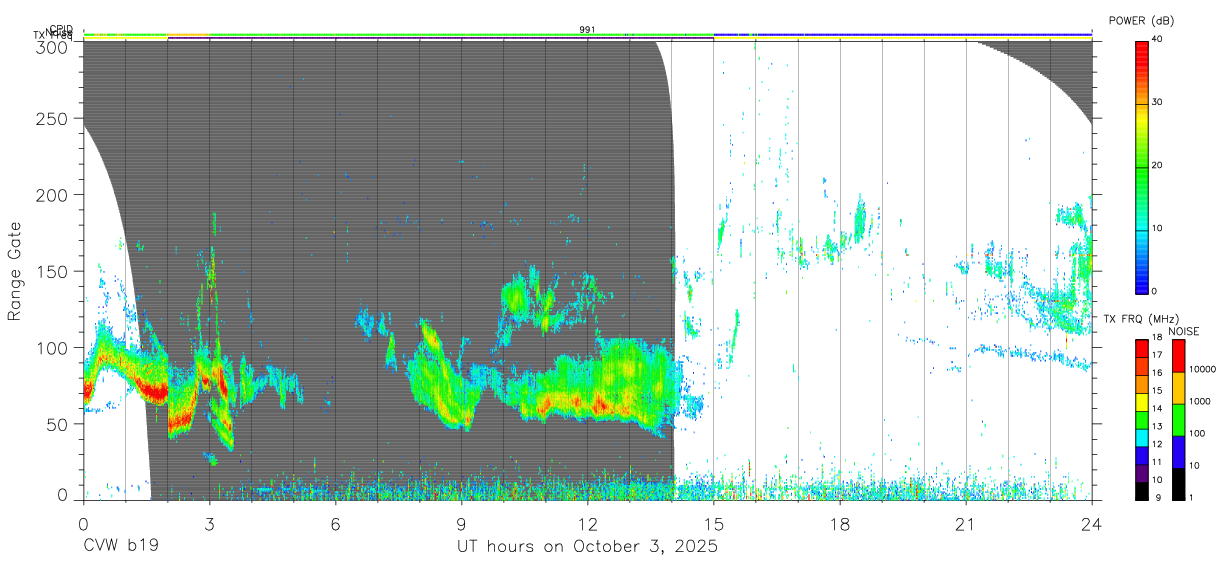Click the POWER (dB) colorbar title
The width and height of the screenshot is (1228, 567).
tap(1142, 21)
